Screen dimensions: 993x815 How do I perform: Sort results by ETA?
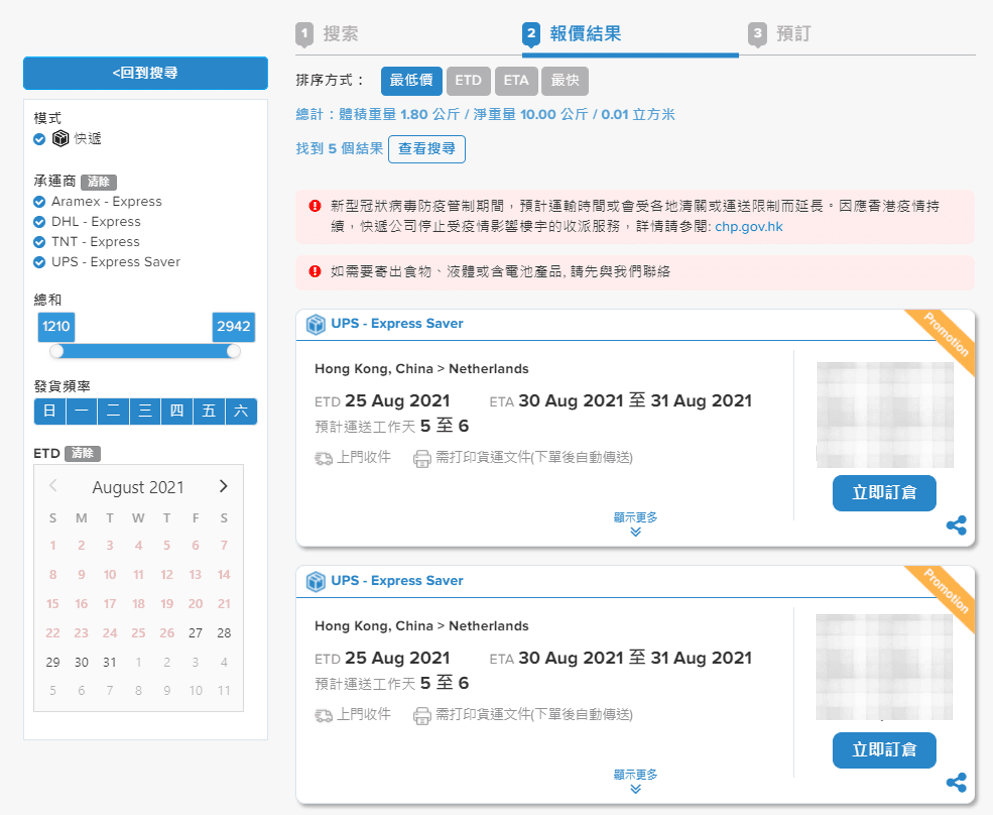(516, 80)
